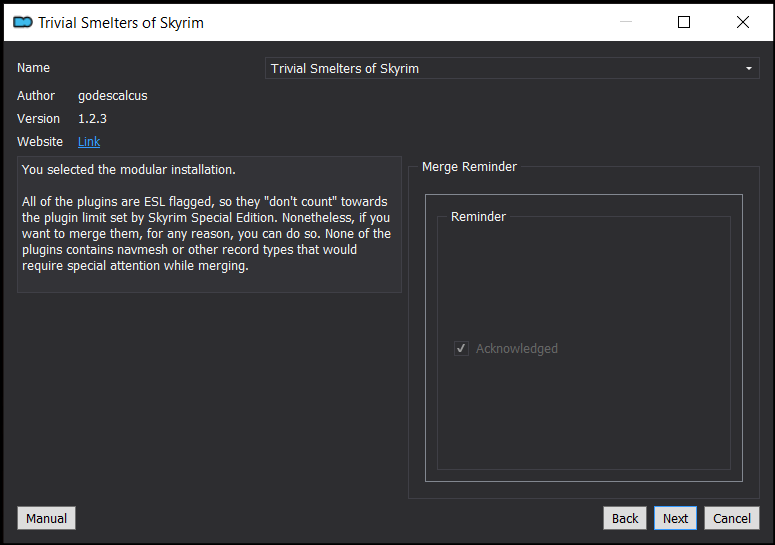
Task: Click Next to continue installation
Action: click(675, 518)
